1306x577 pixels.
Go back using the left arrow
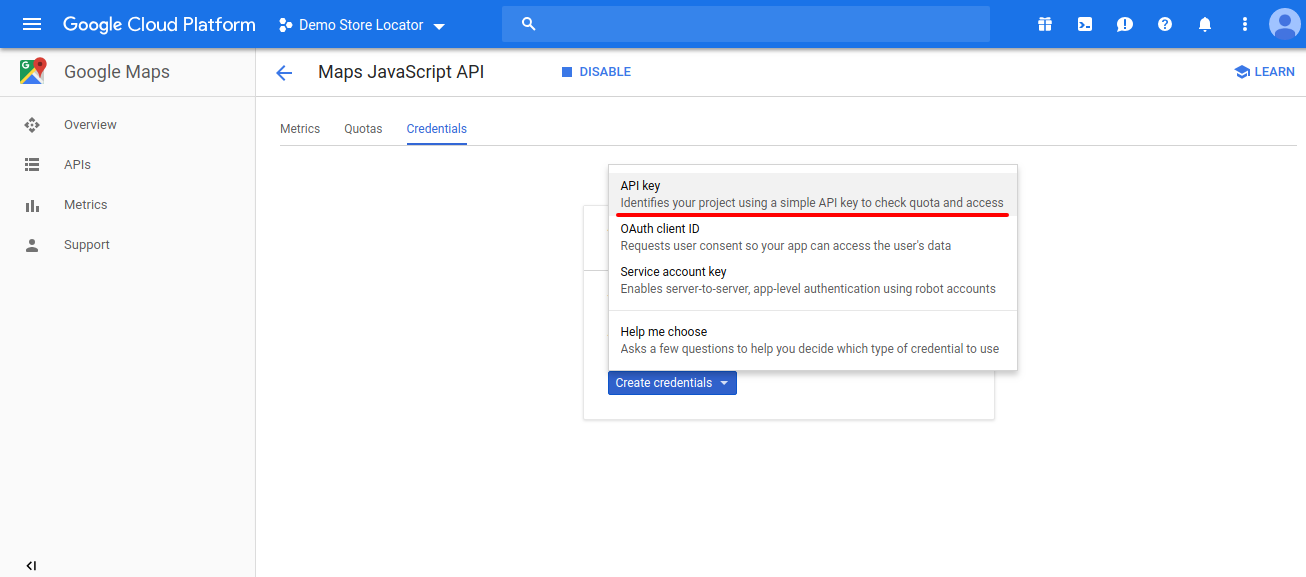(284, 72)
